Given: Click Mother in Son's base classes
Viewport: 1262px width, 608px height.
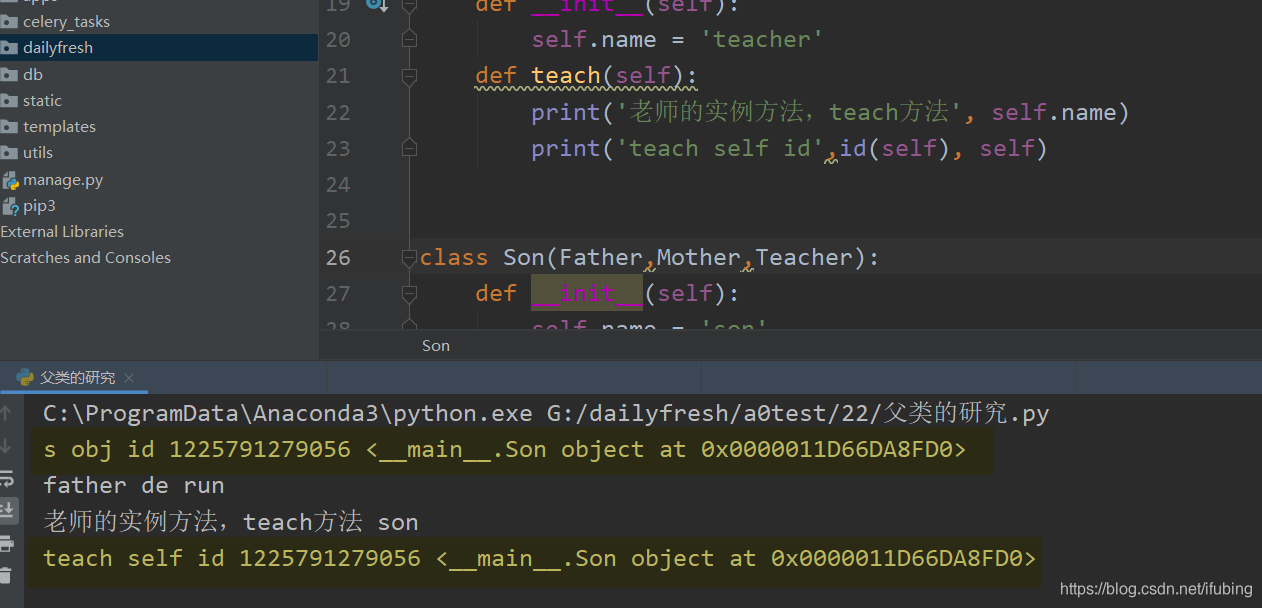Looking at the screenshot, I should click(x=698, y=257).
